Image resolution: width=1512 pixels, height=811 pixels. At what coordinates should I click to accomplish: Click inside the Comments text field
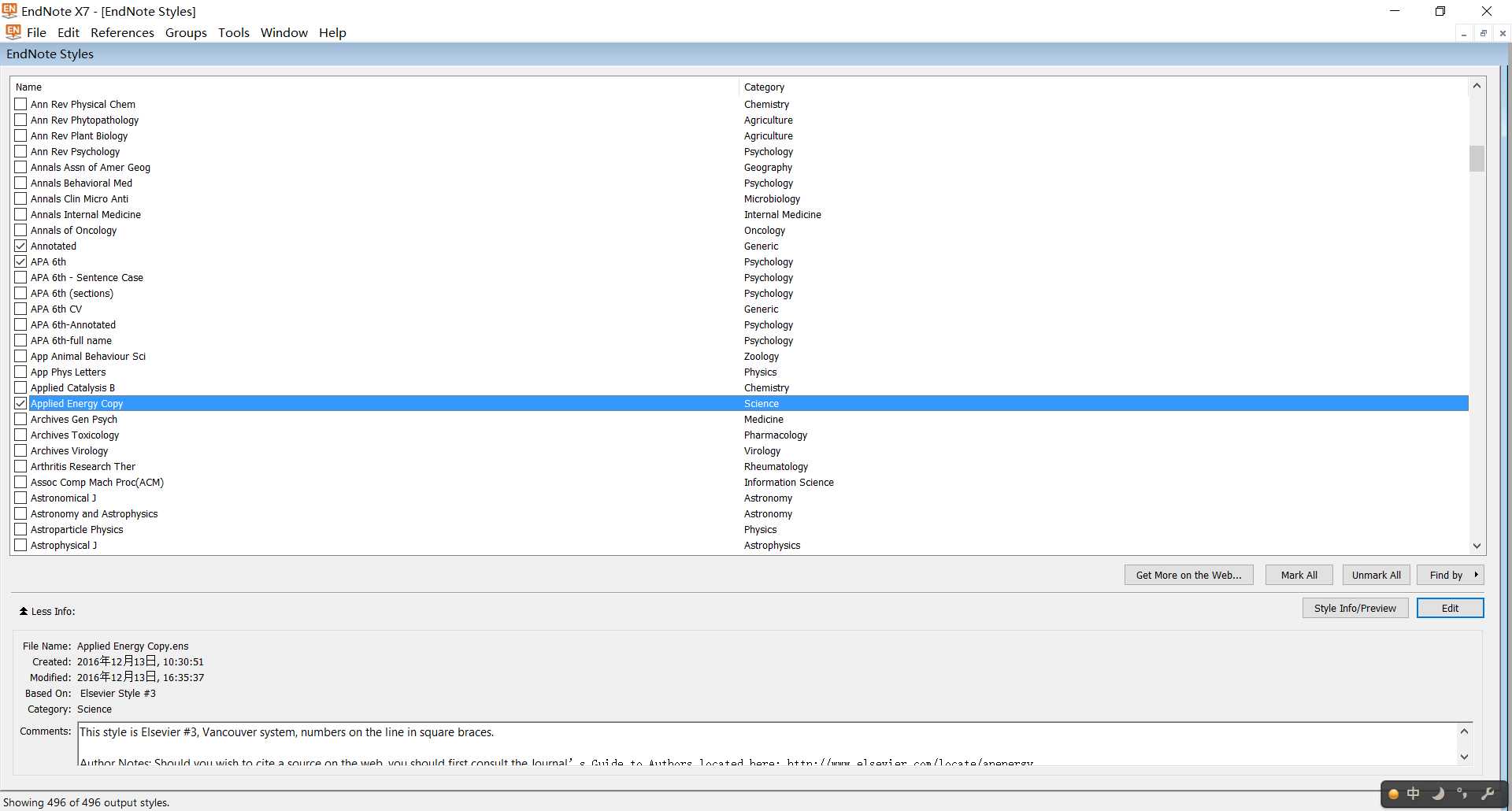tap(768, 743)
